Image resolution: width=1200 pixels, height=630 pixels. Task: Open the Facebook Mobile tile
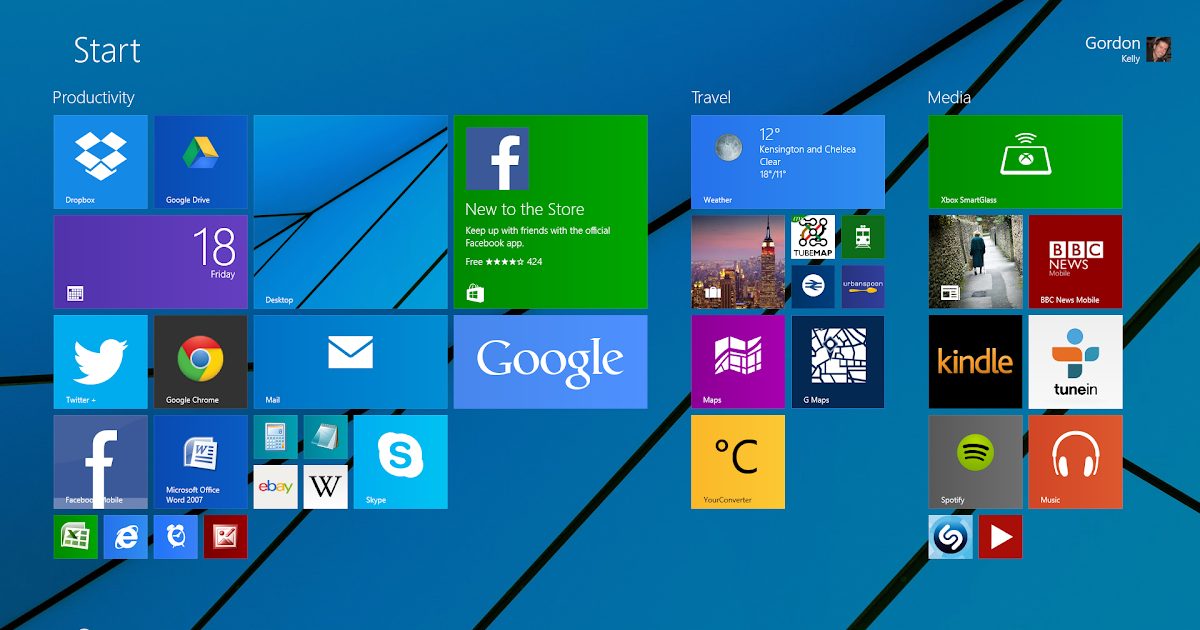(100, 462)
